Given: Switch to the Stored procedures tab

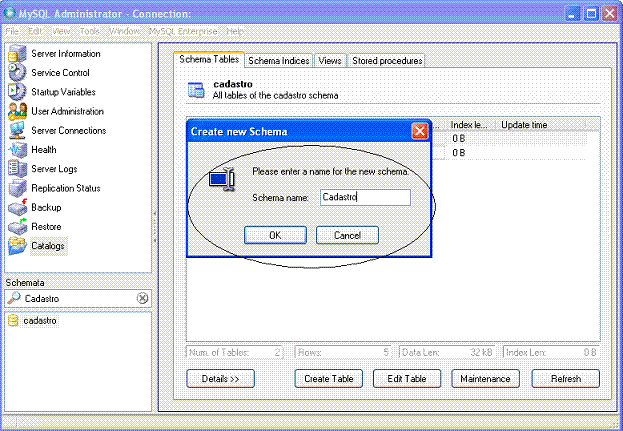Looking at the screenshot, I should click(x=387, y=61).
